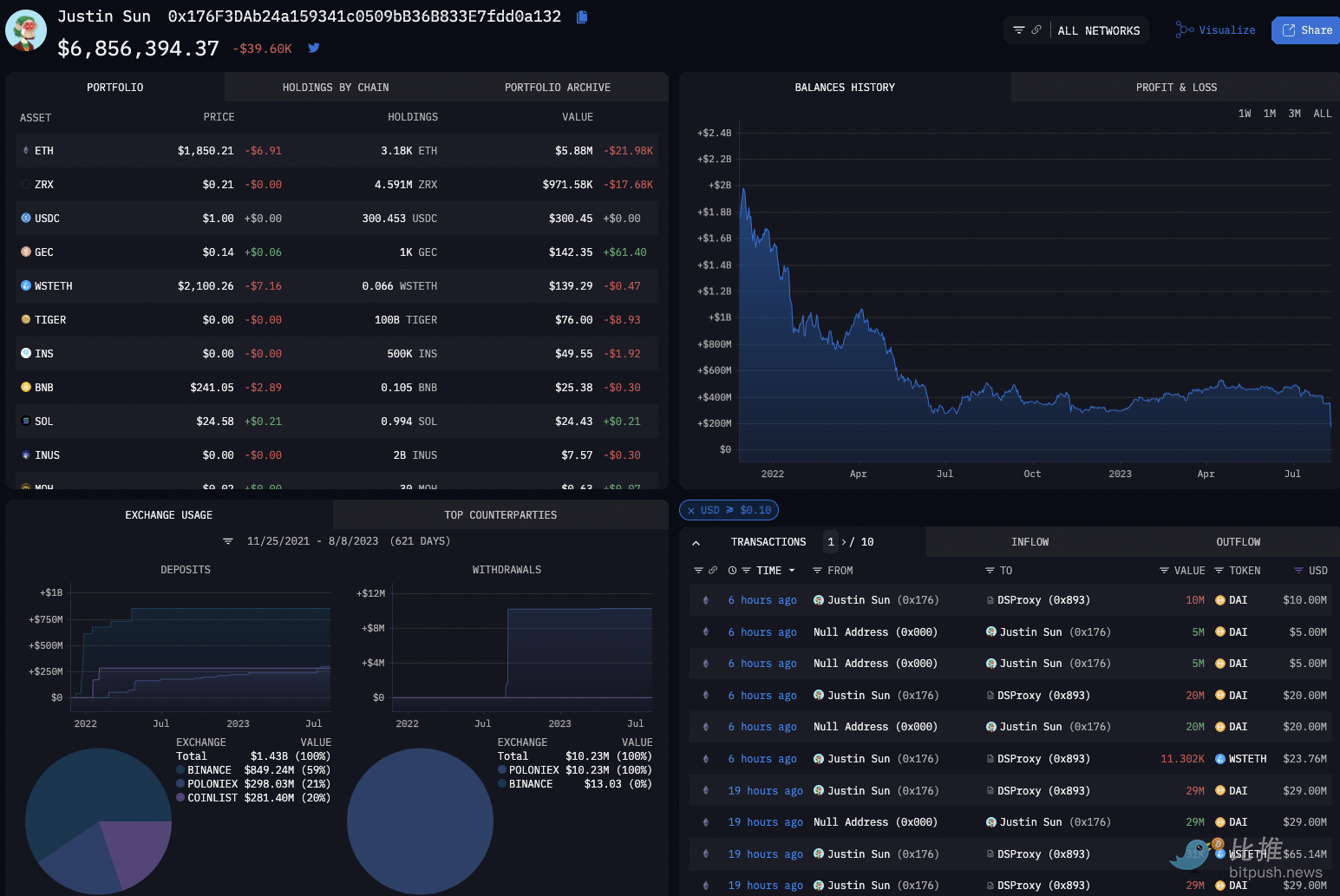Open the Visualize graph view
This screenshot has width=1340, height=896.
pos(1216,30)
